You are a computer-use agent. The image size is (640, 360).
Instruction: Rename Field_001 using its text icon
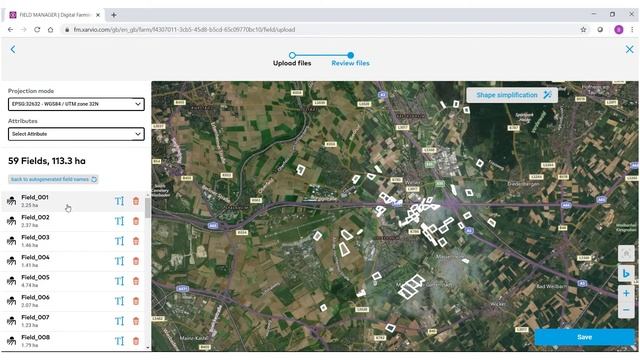click(x=119, y=201)
